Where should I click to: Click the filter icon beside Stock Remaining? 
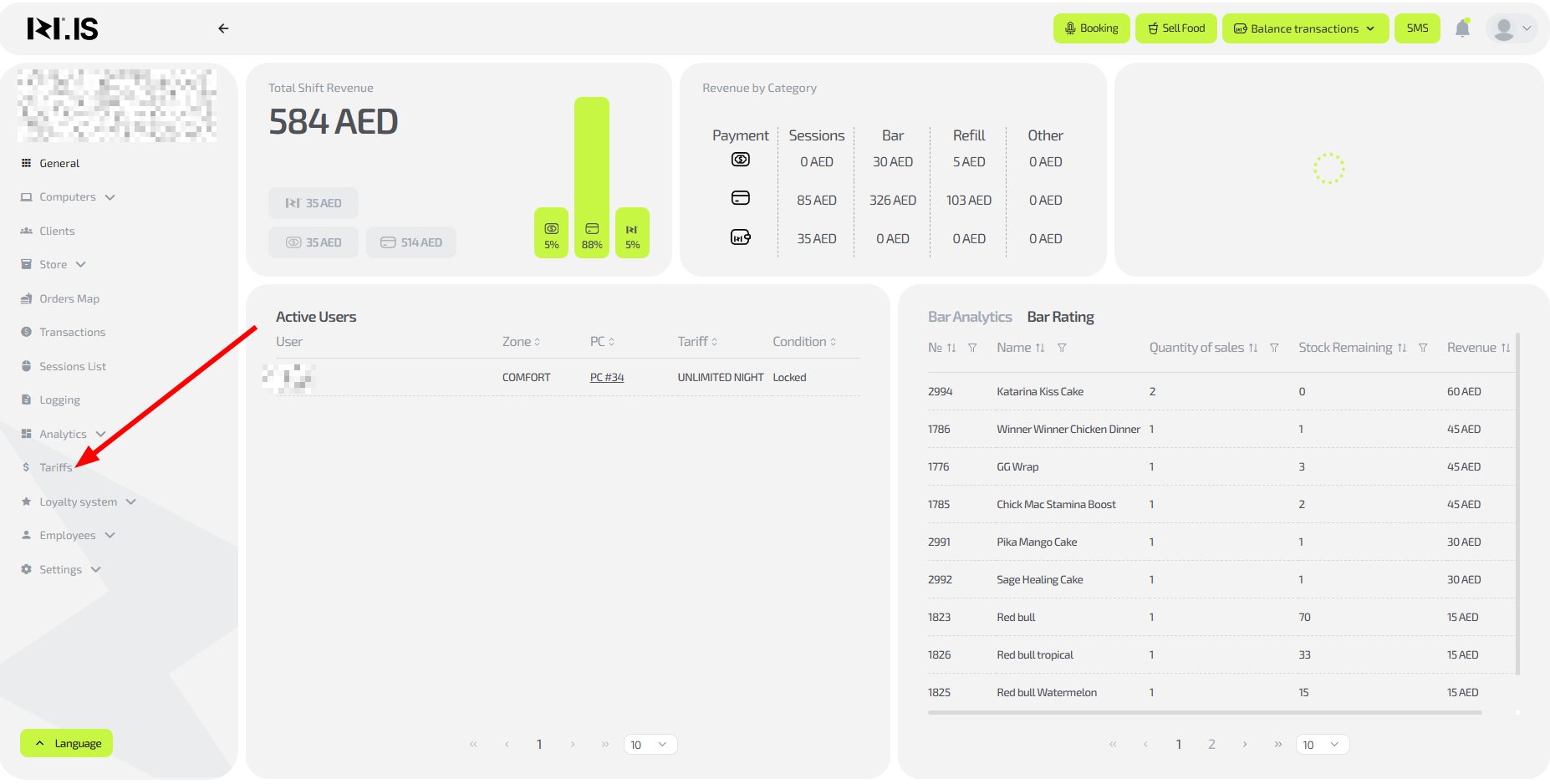pyautogui.click(x=1423, y=348)
